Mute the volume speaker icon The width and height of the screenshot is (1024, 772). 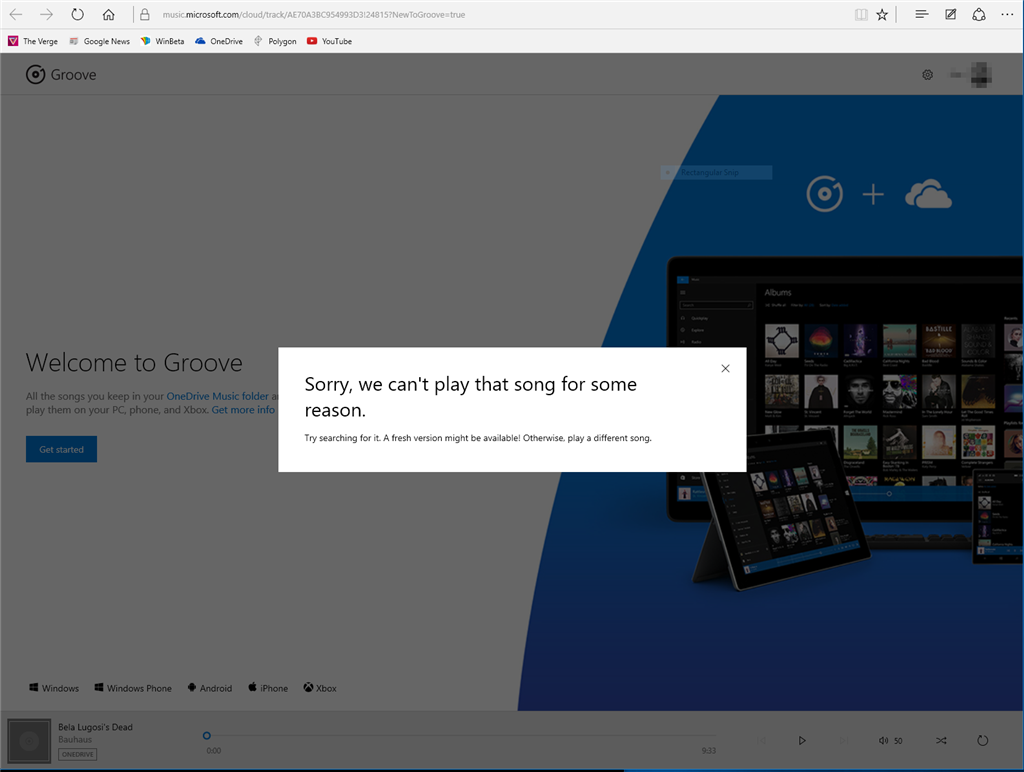tap(883, 741)
